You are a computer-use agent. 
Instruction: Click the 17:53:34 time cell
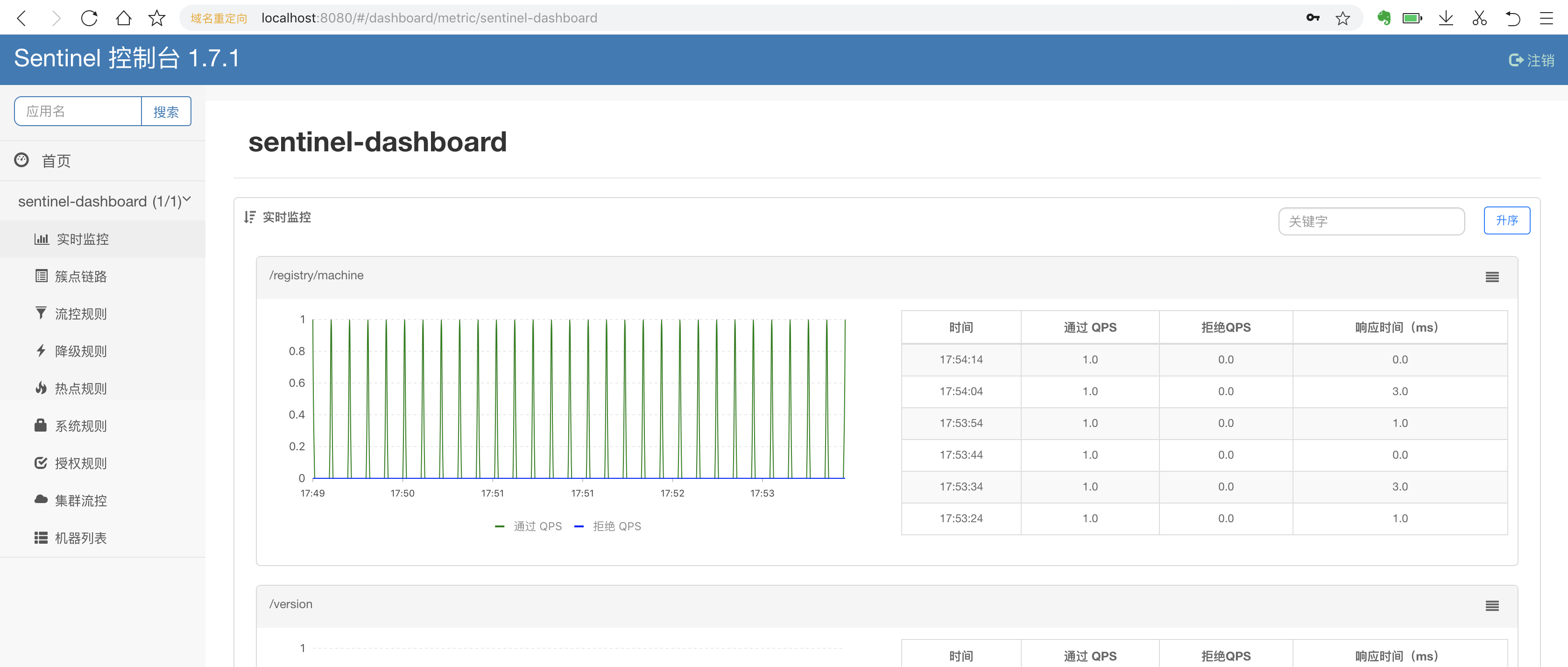pos(961,487)
